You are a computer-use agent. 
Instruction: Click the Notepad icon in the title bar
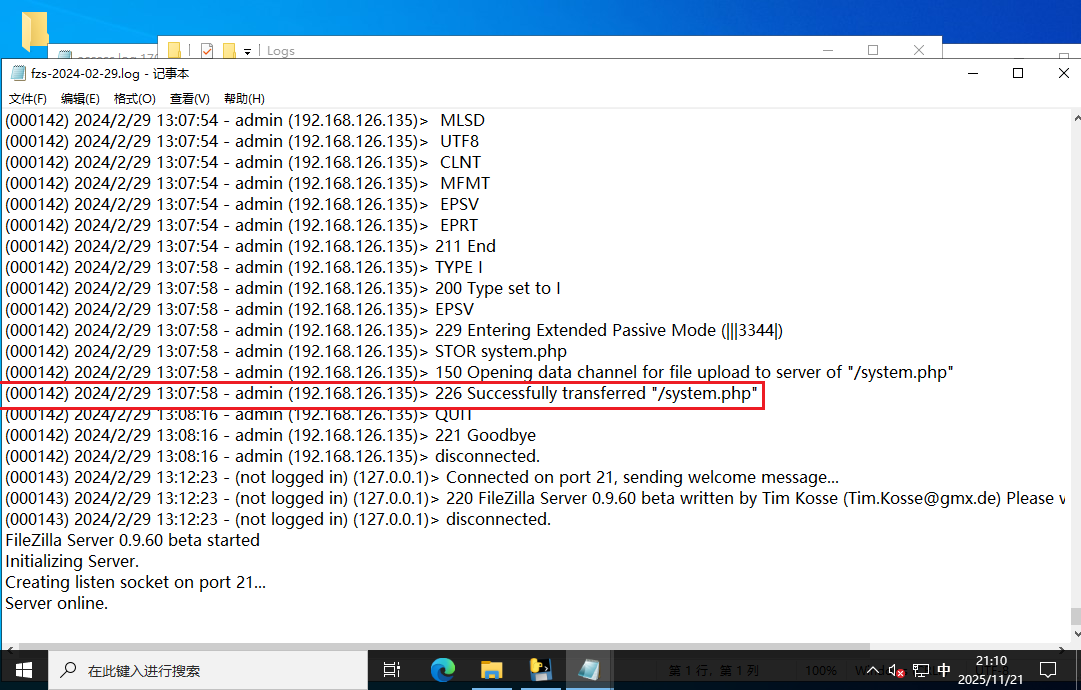coord(19,73)
